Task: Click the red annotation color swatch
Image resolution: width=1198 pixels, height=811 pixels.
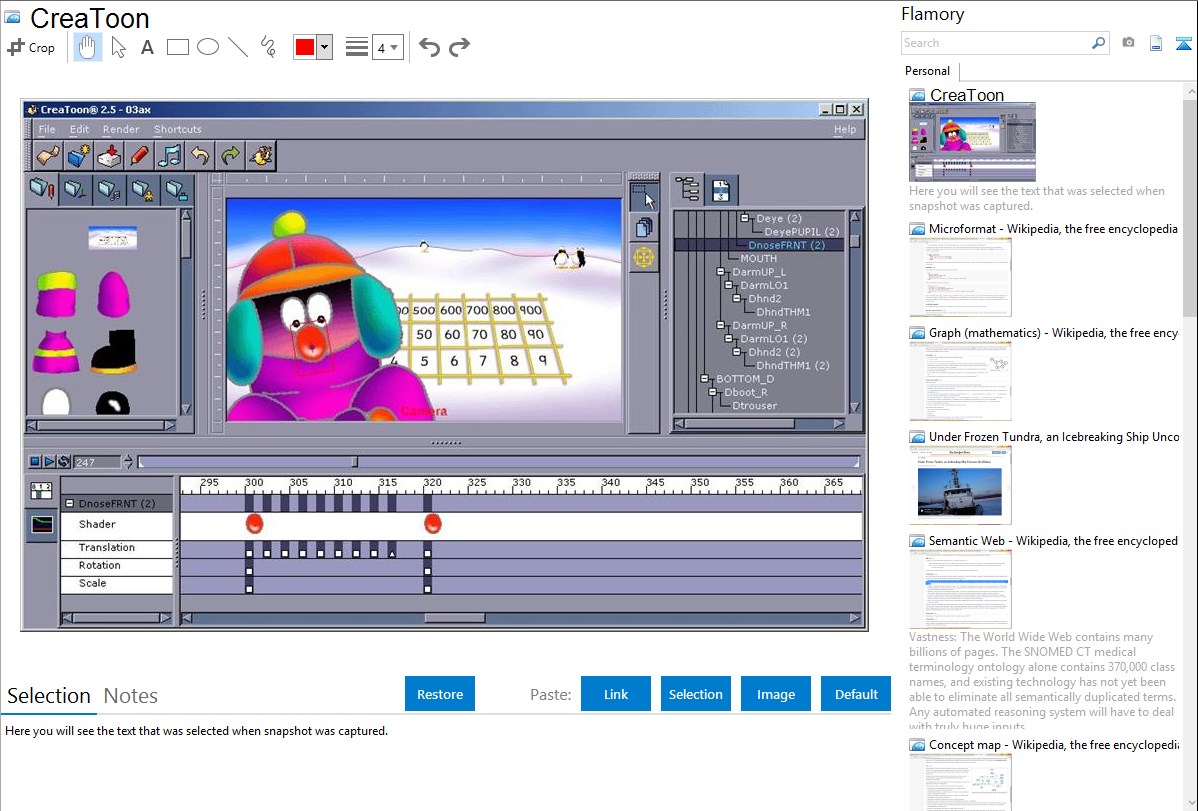Action: pyautogui.click(x=305, y=47)
